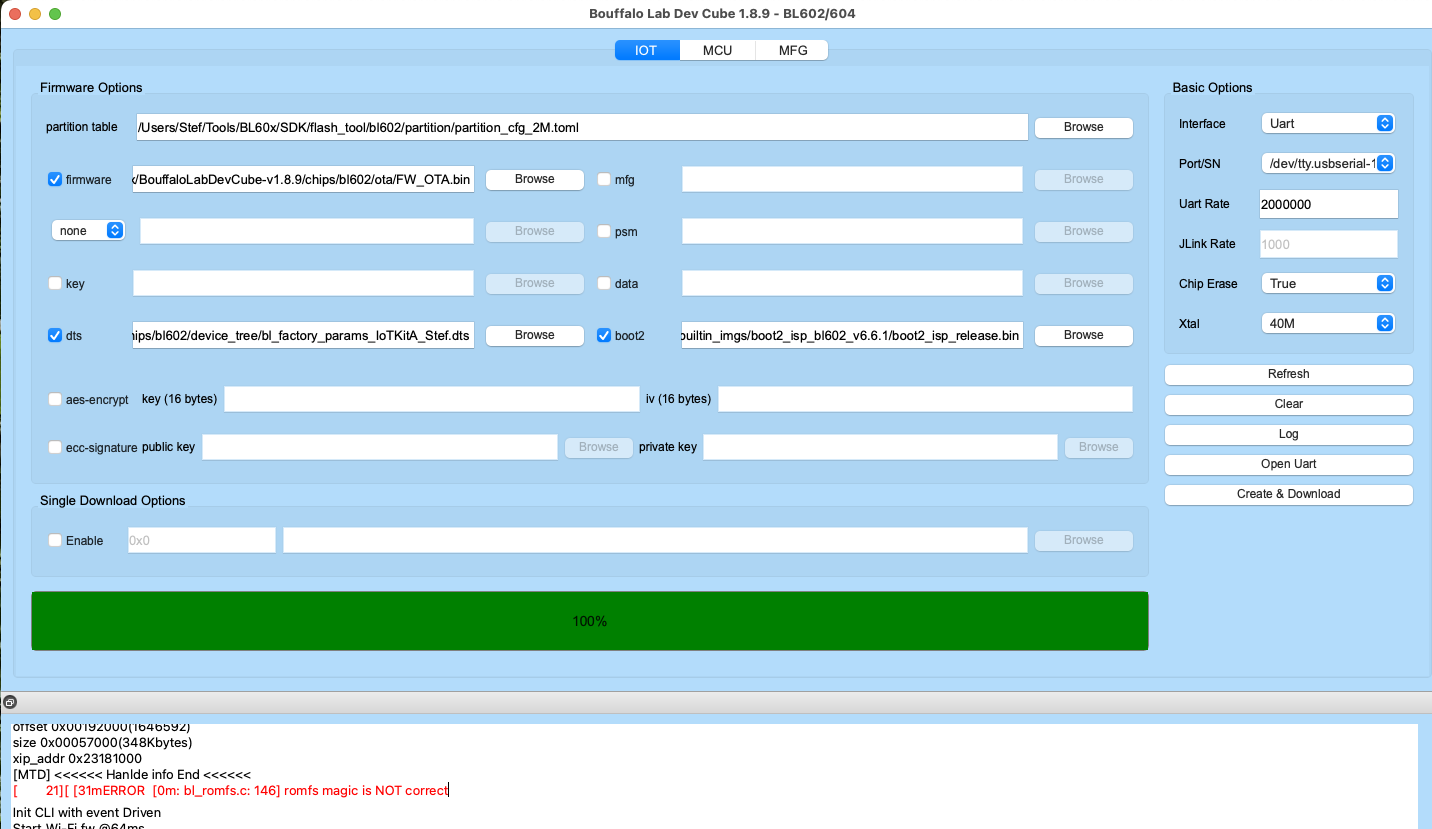The image size is (1432, 829).
Task: Switch to the MCU tab
Action: [x=717, y=50]
